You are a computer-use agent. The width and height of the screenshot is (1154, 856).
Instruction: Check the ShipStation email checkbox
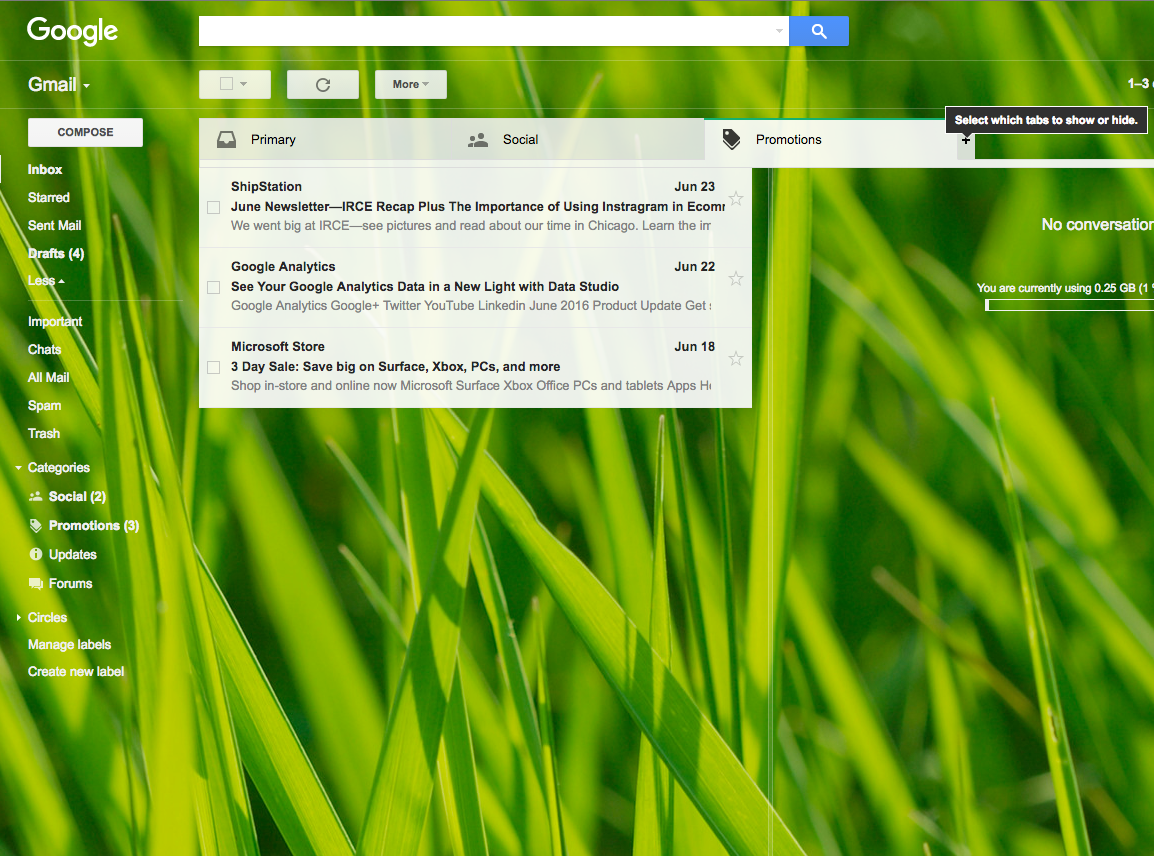pos(213,207)
